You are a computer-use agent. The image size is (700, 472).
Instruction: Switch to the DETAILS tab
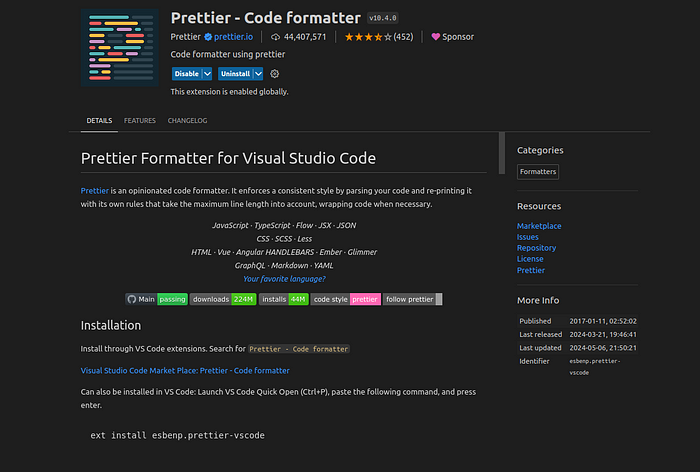click(x=99, y=121)
